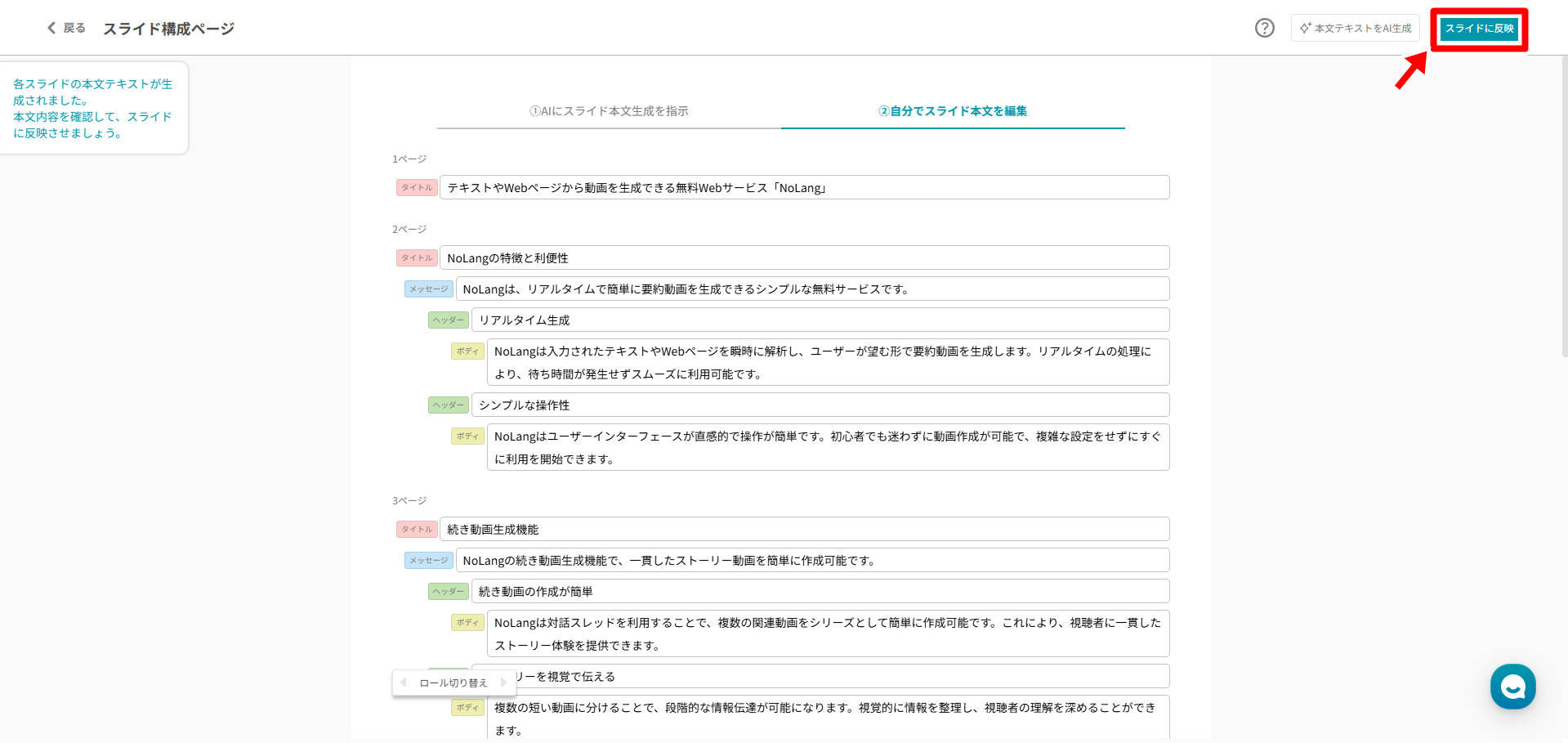Image resolution: width=1568 pixels, height=743 pixels.
Task: Click ヘッダー tag beside 続き動画の作成が簡単
Action: [449, 591]
